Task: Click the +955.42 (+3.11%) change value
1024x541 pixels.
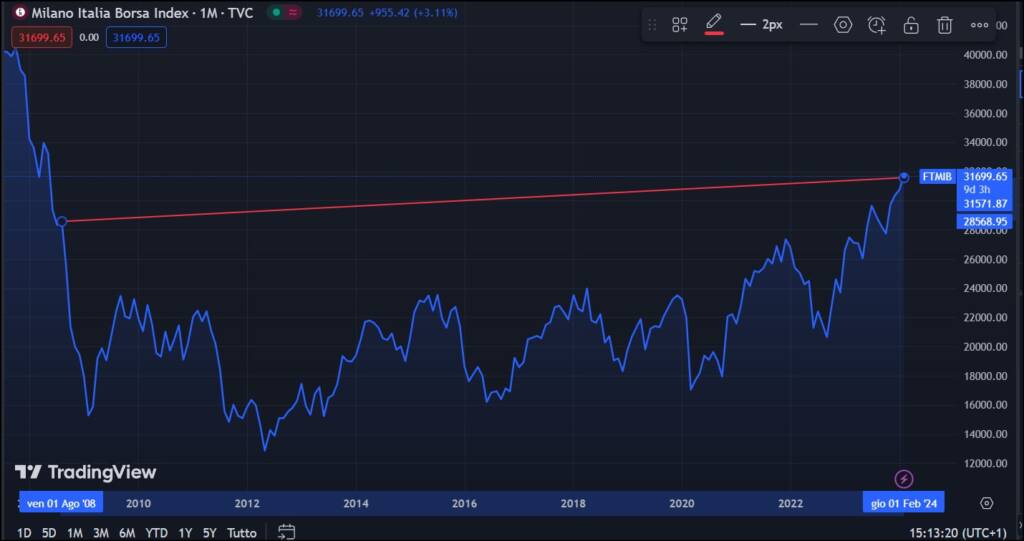Action: (x=415, y=12)
